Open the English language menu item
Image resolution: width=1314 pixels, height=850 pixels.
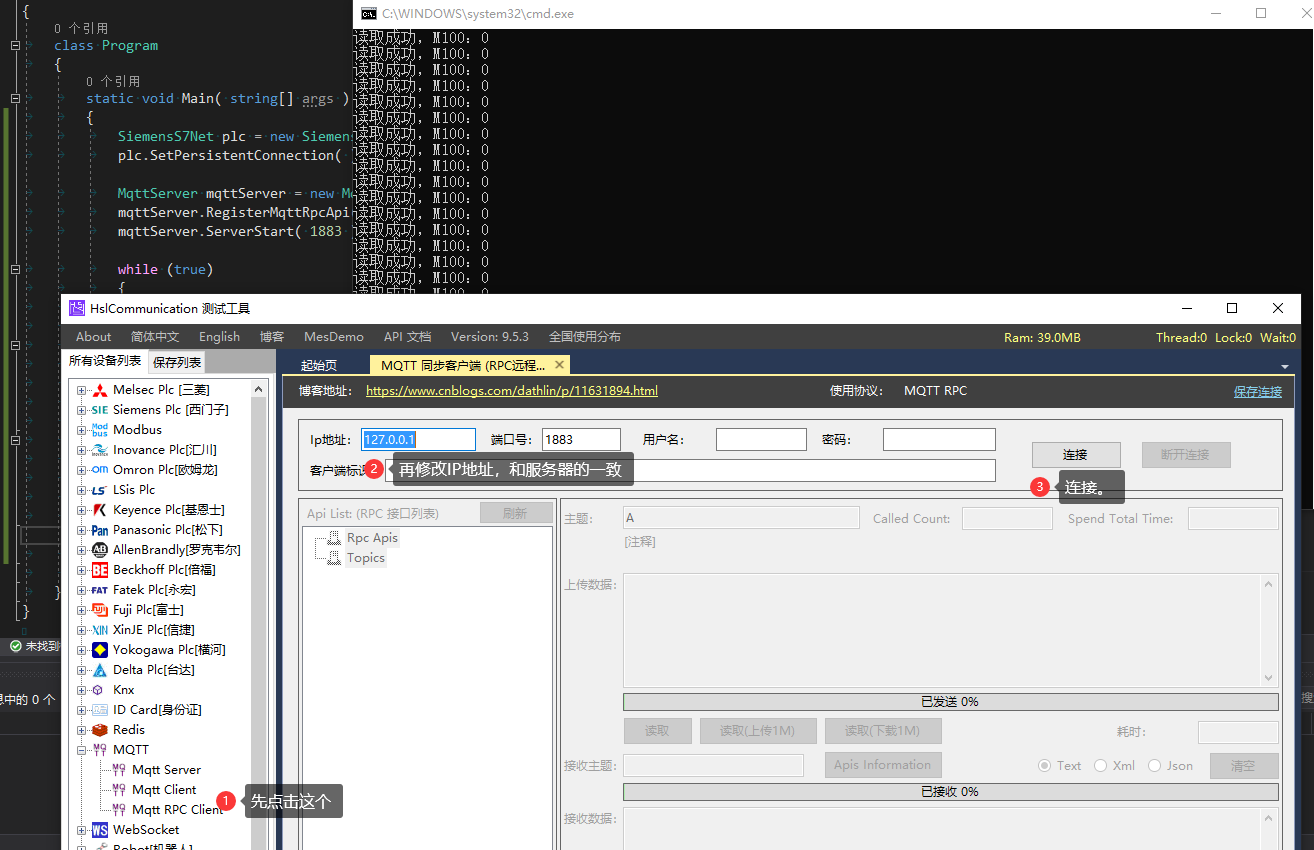[x=219, y=337]
